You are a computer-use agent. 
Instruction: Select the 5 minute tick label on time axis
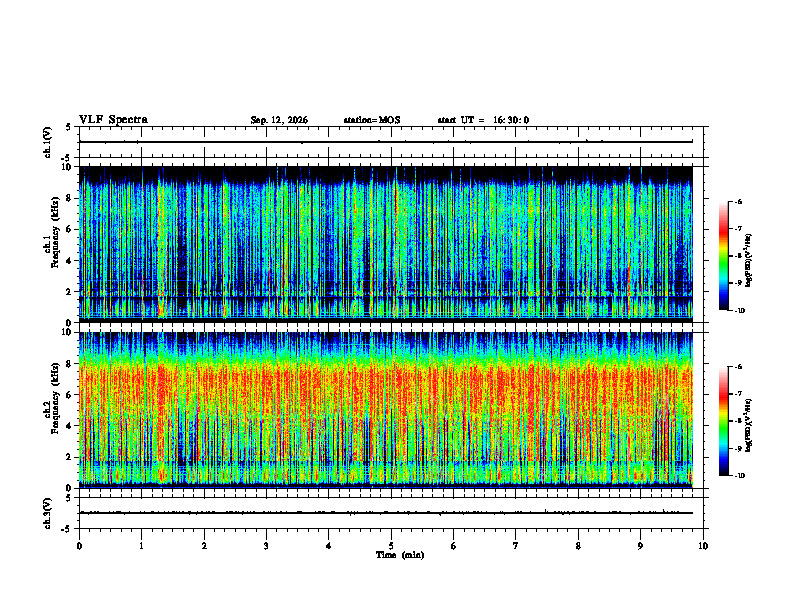391,546
